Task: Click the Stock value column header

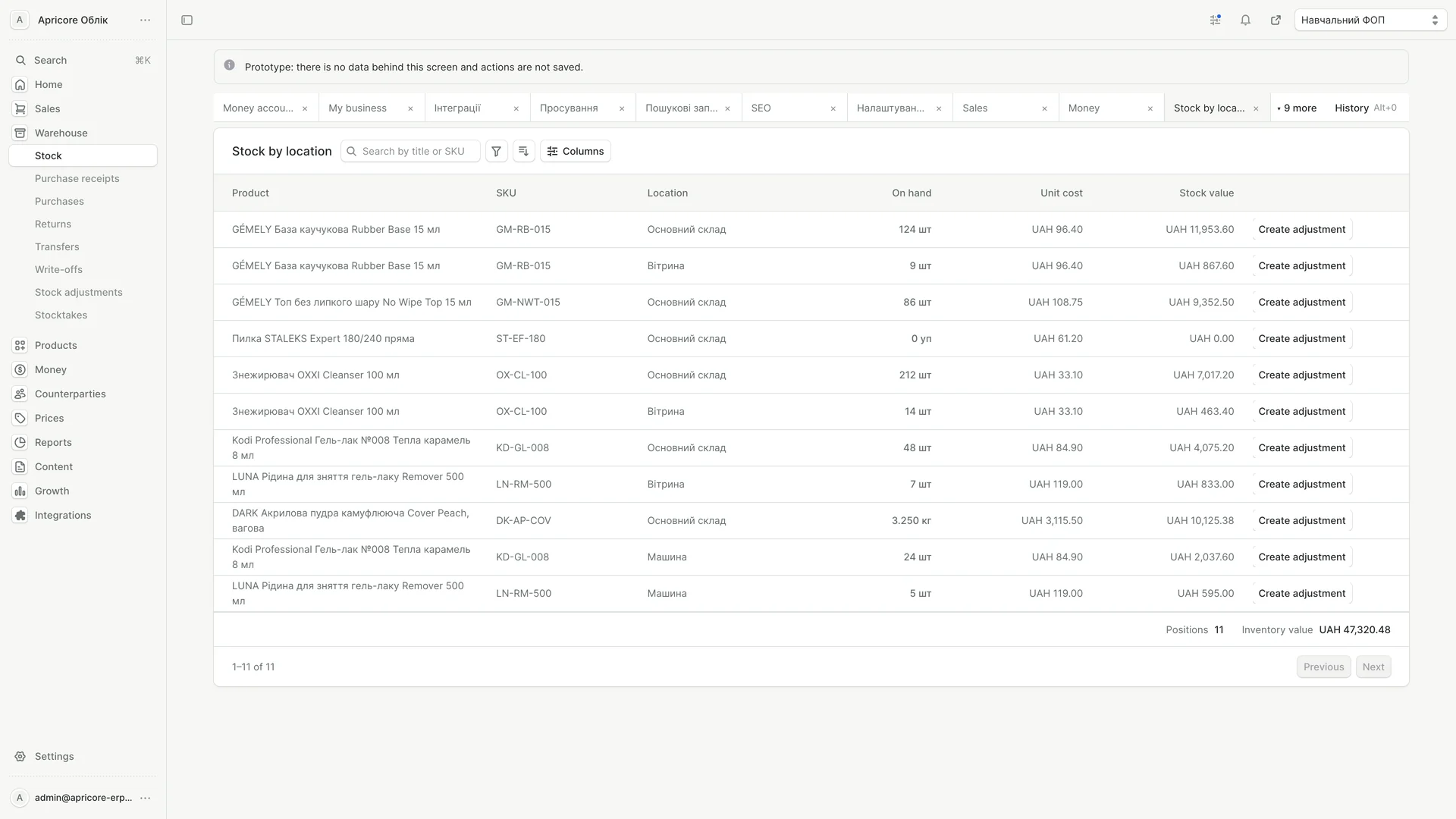Action: click(x=1206, y=193)
